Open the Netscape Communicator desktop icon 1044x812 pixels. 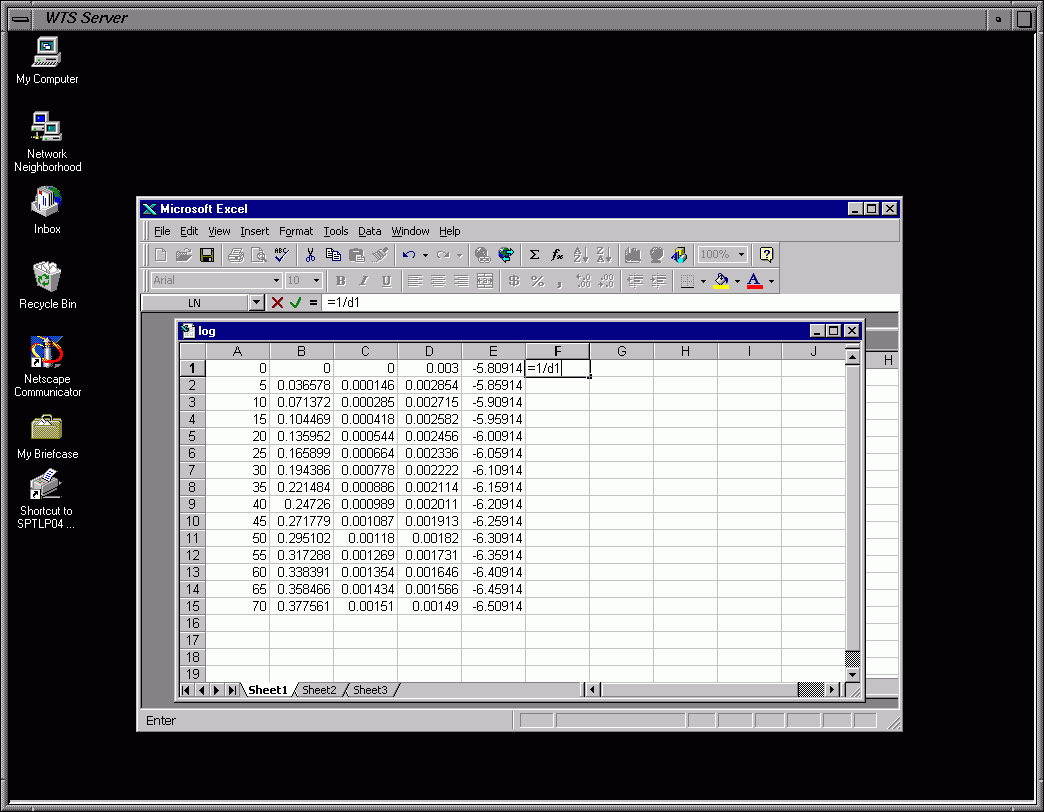[47, 367]
